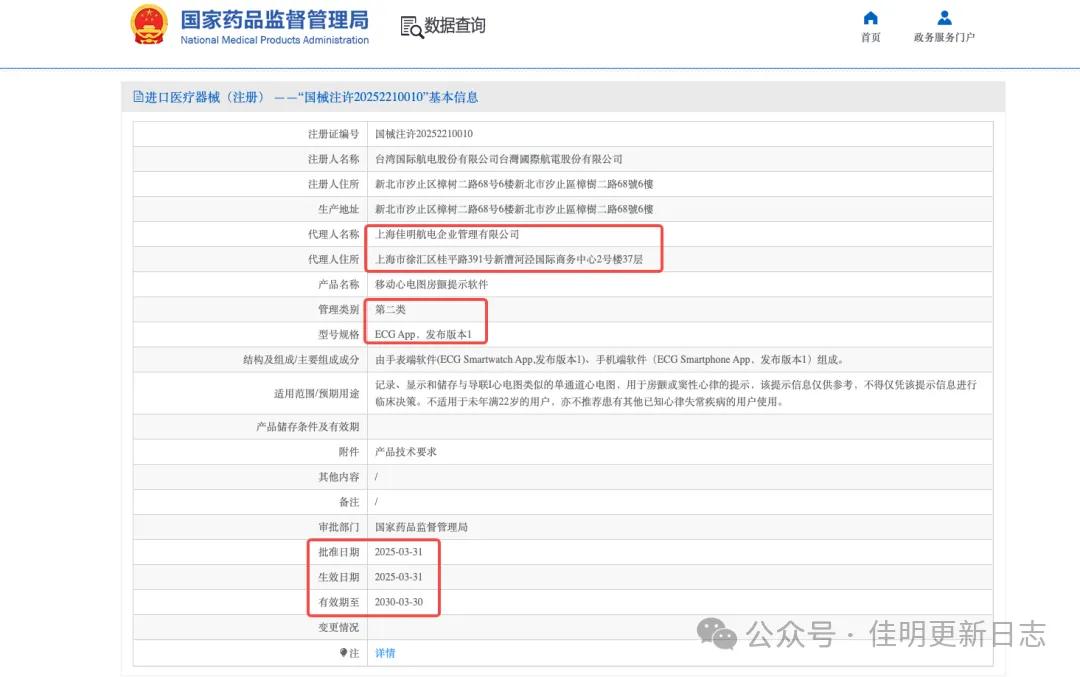The image size is (1080, 677).
Task: Select product name 移动心电图房颤提示软件
Action: pyautogui.click(x=431, y=284)
